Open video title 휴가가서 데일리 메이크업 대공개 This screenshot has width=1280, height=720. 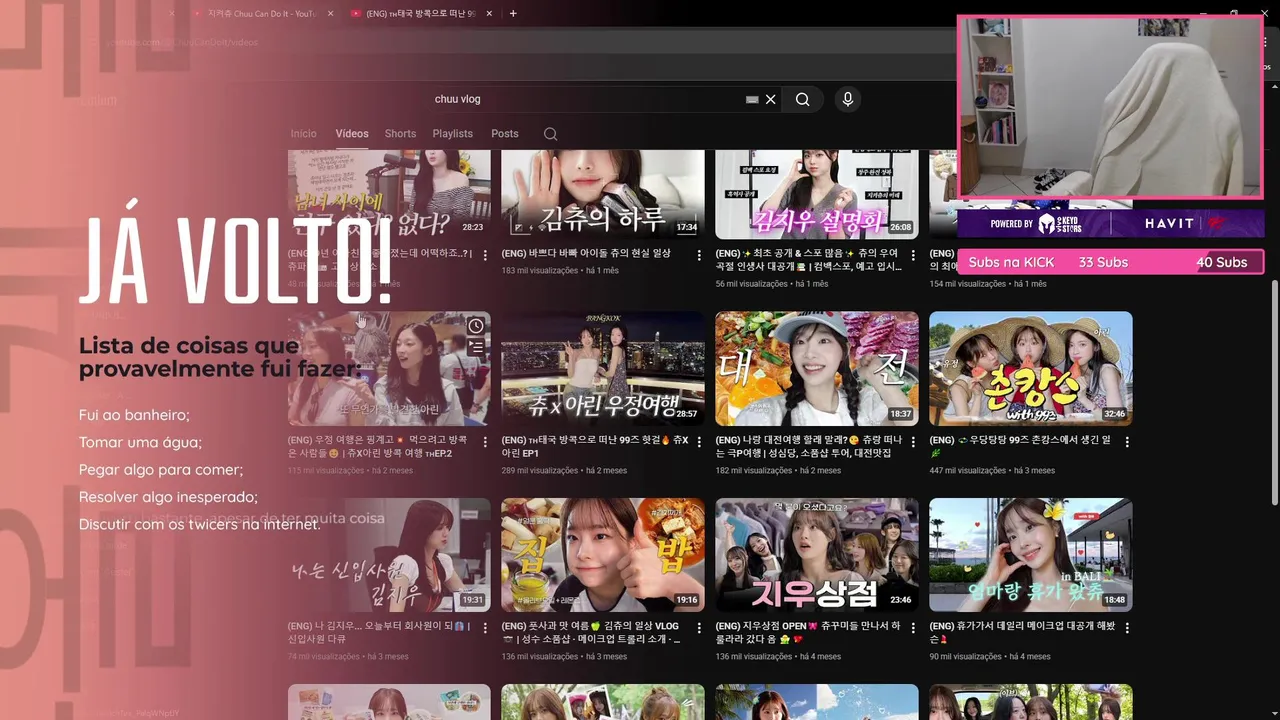point(1022,632)
